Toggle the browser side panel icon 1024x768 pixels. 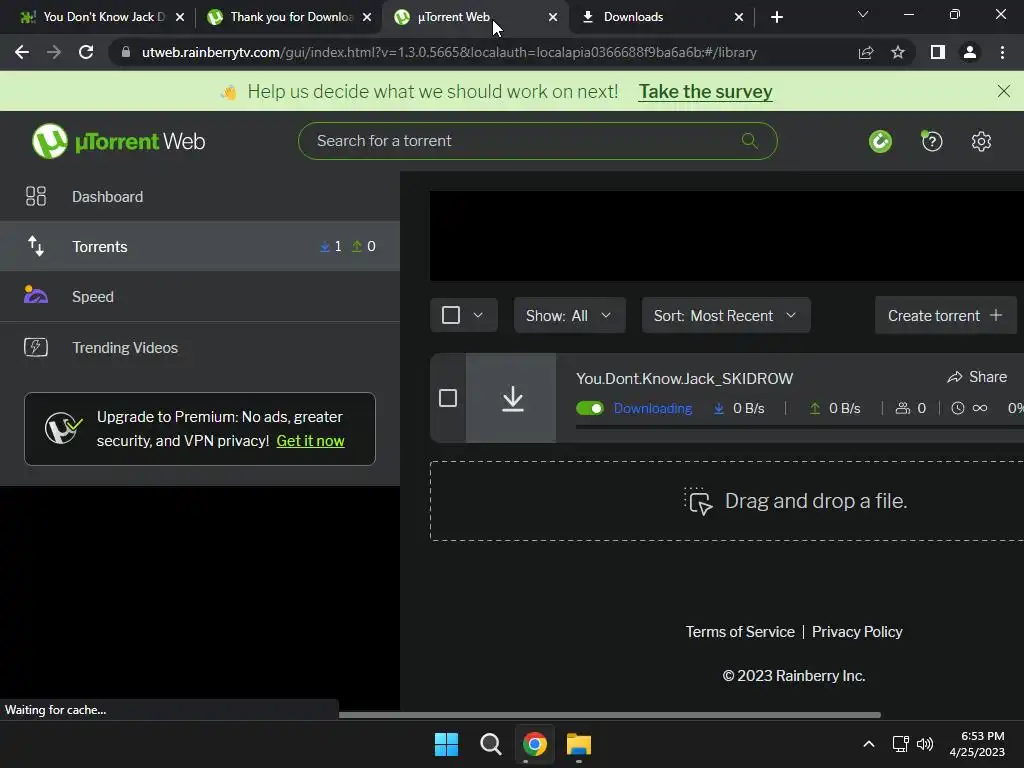pyautogui.click(x=938, y=52)
